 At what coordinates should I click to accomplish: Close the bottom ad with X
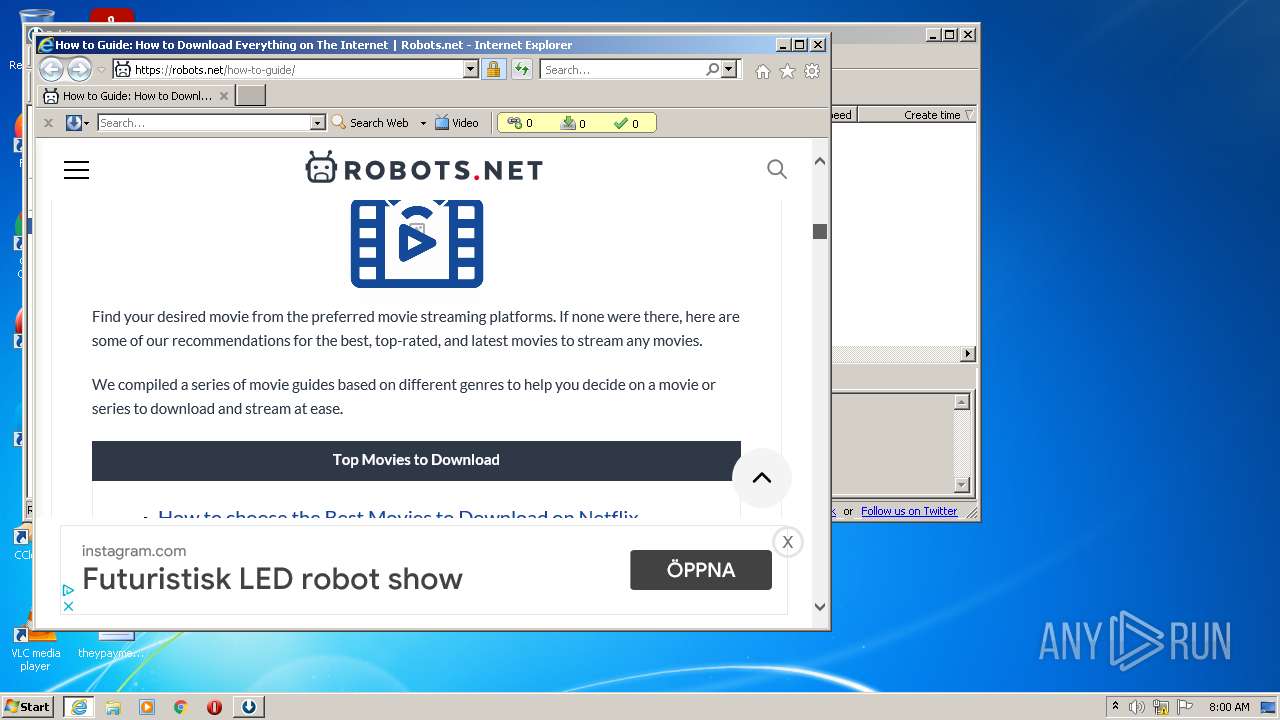click(788, 542)
